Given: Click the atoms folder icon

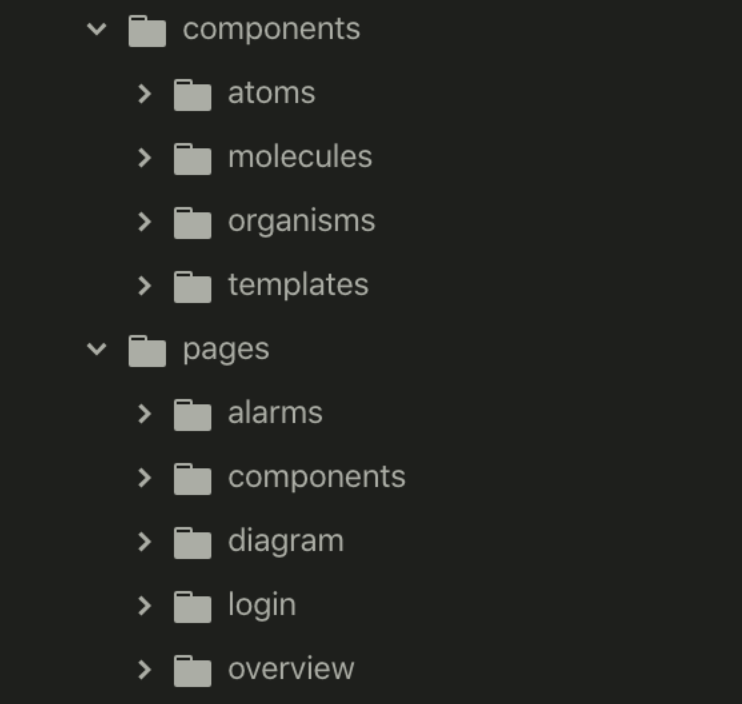Looking at the screenshot, I should pos(192,94).
